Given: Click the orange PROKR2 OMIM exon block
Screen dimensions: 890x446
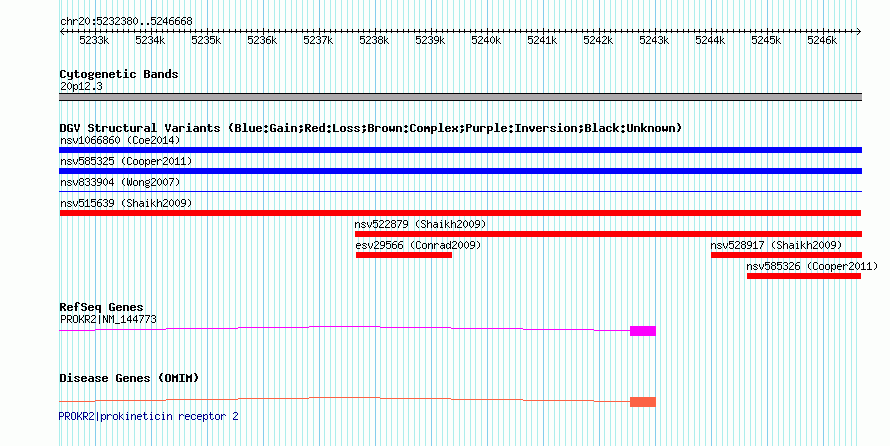Looking at the screenshot, I should point(643,402).
